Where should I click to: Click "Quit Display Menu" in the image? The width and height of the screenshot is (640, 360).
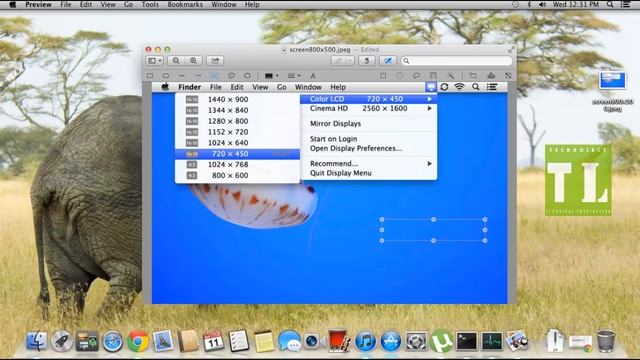pos(341,173)
